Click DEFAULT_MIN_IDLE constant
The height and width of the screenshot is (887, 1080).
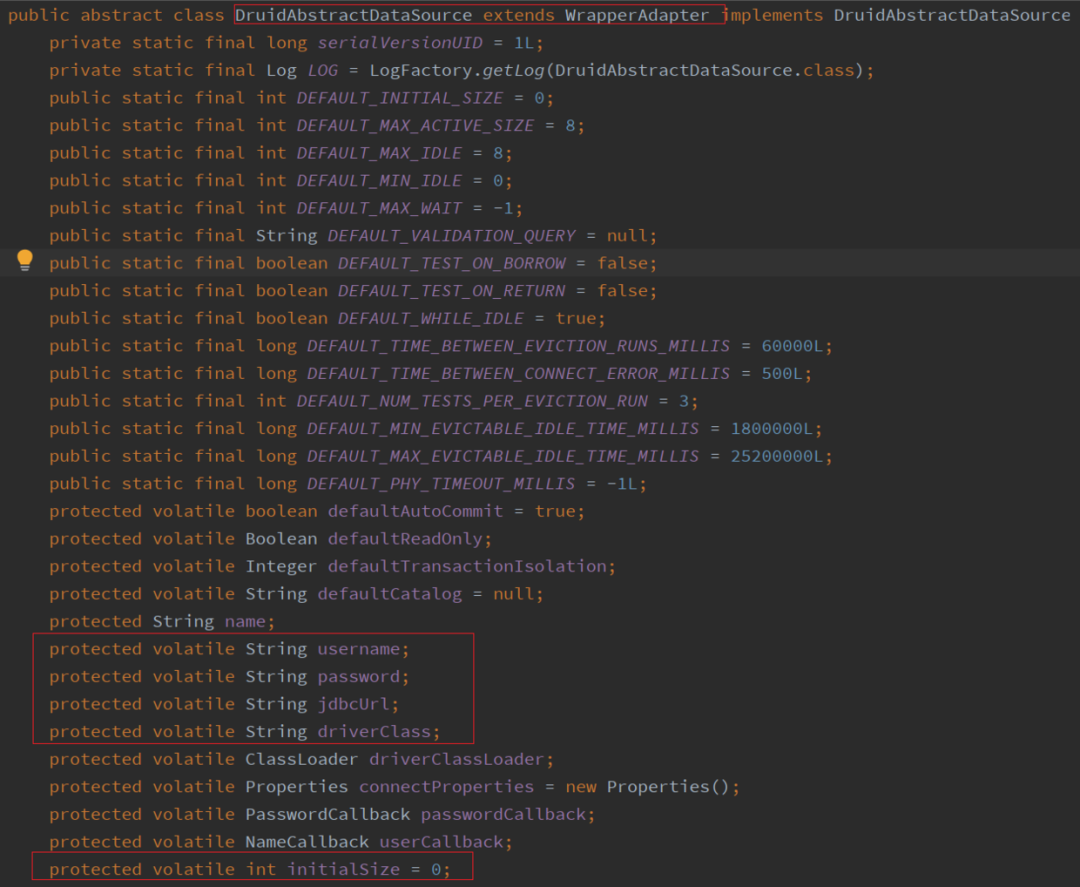click(x=379, y=180)
